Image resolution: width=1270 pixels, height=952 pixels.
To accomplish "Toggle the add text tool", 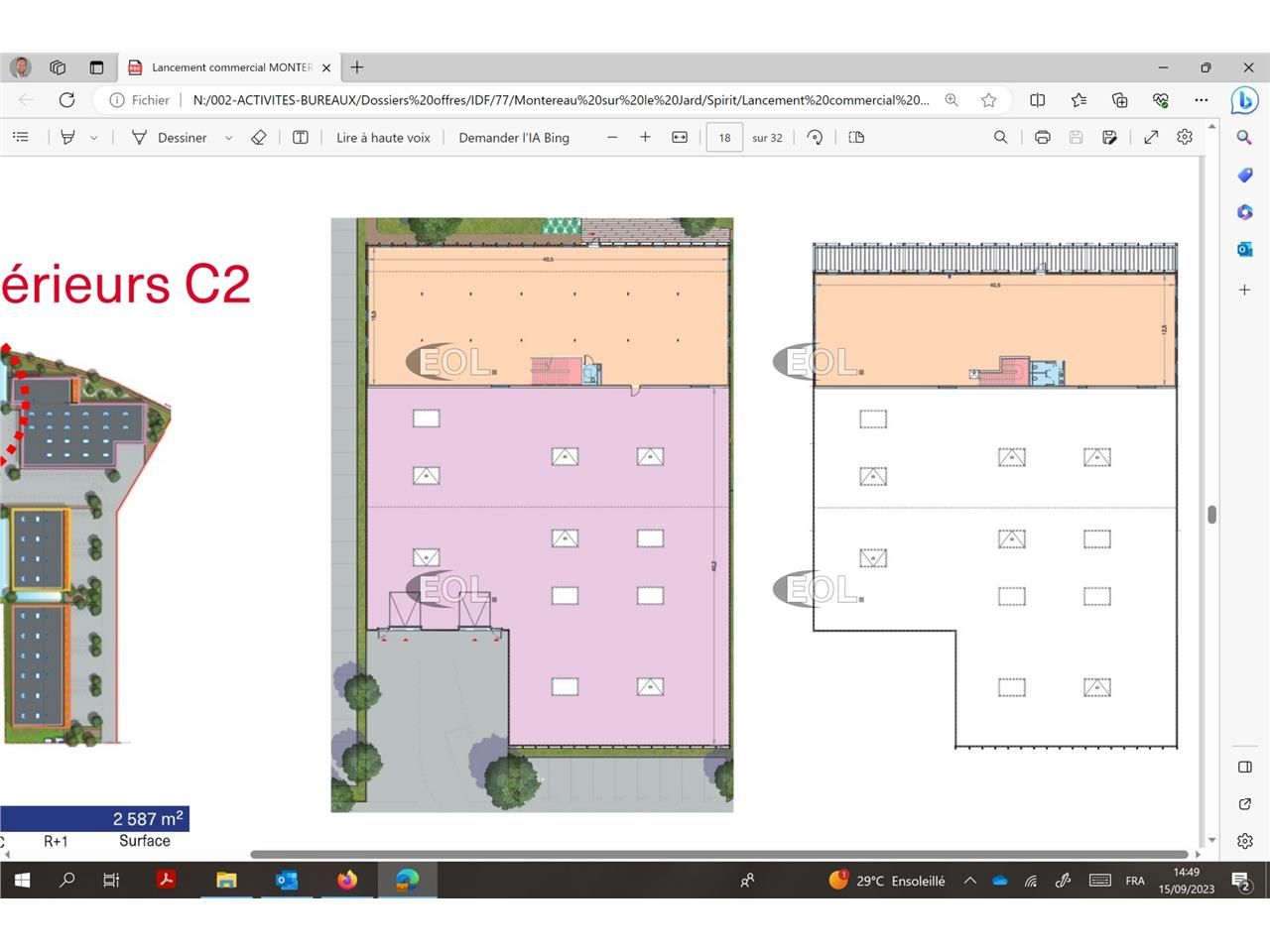I will pos(301,138).
